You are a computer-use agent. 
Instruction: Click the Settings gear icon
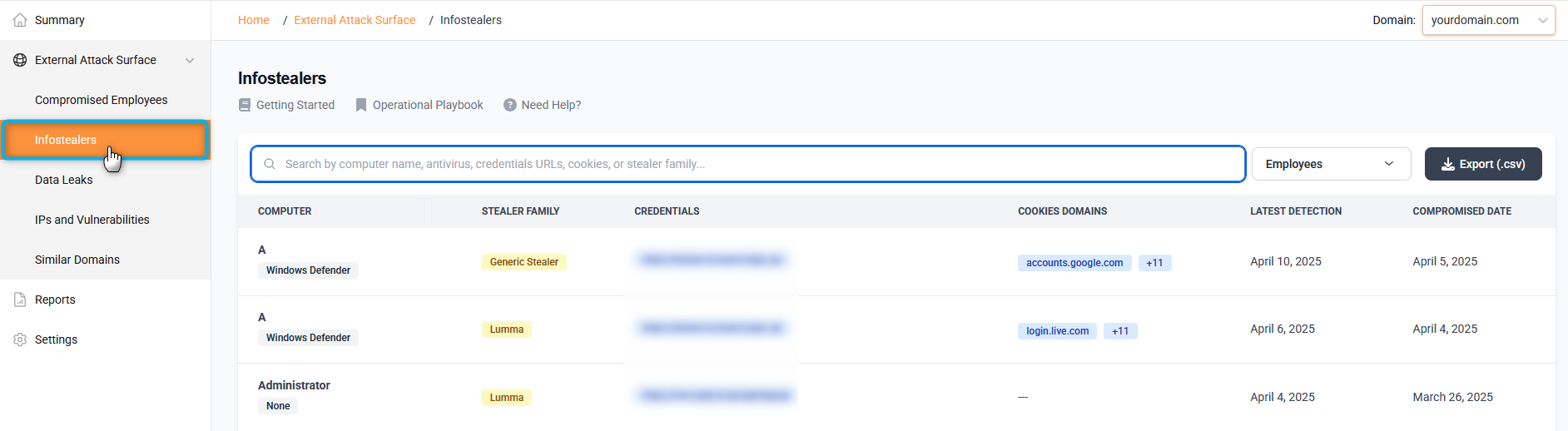click(20, 339)
